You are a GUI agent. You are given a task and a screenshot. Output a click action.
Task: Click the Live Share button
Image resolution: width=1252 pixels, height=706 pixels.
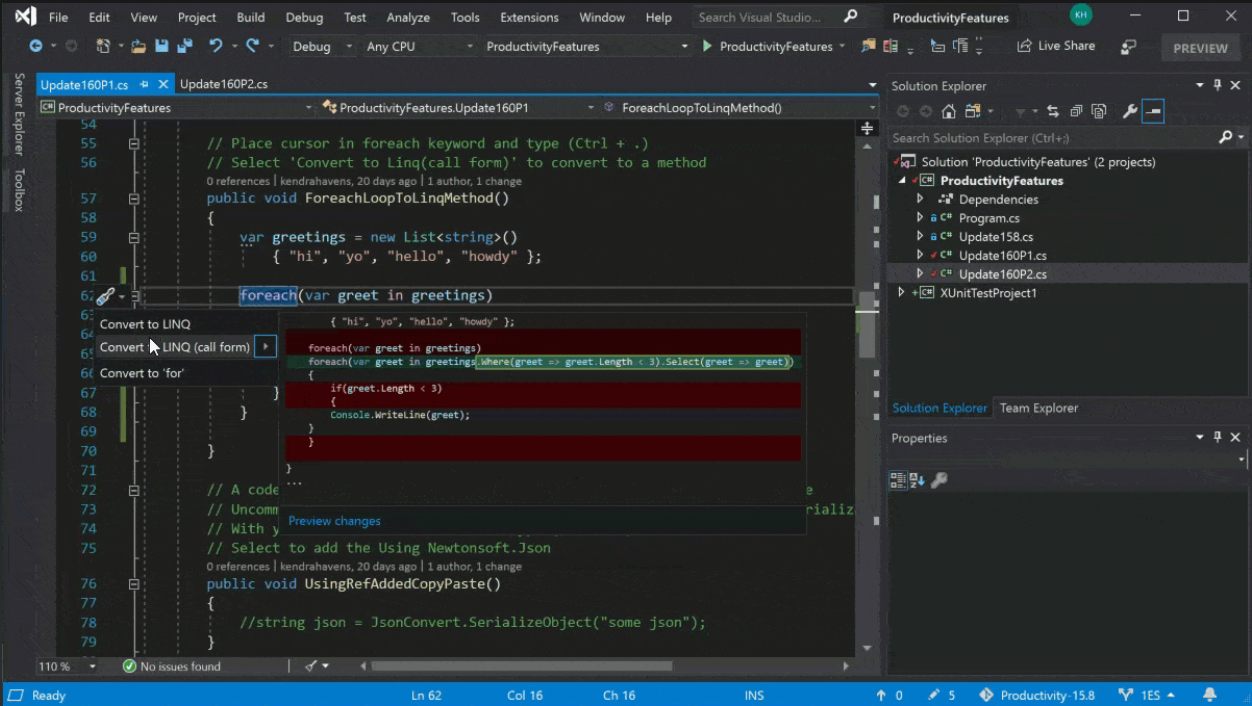1056,46
